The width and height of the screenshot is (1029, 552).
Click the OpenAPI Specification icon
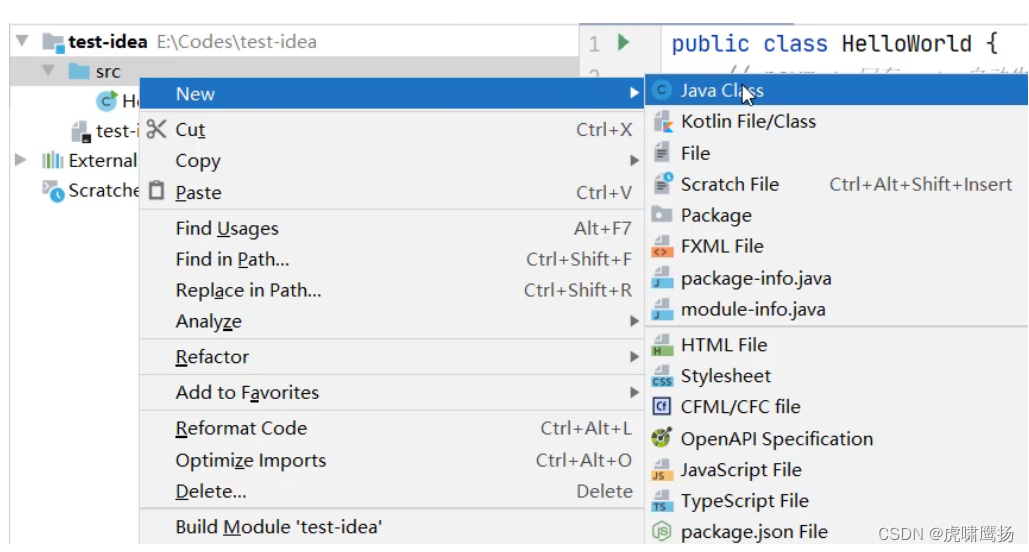click(x=662, y=438)
